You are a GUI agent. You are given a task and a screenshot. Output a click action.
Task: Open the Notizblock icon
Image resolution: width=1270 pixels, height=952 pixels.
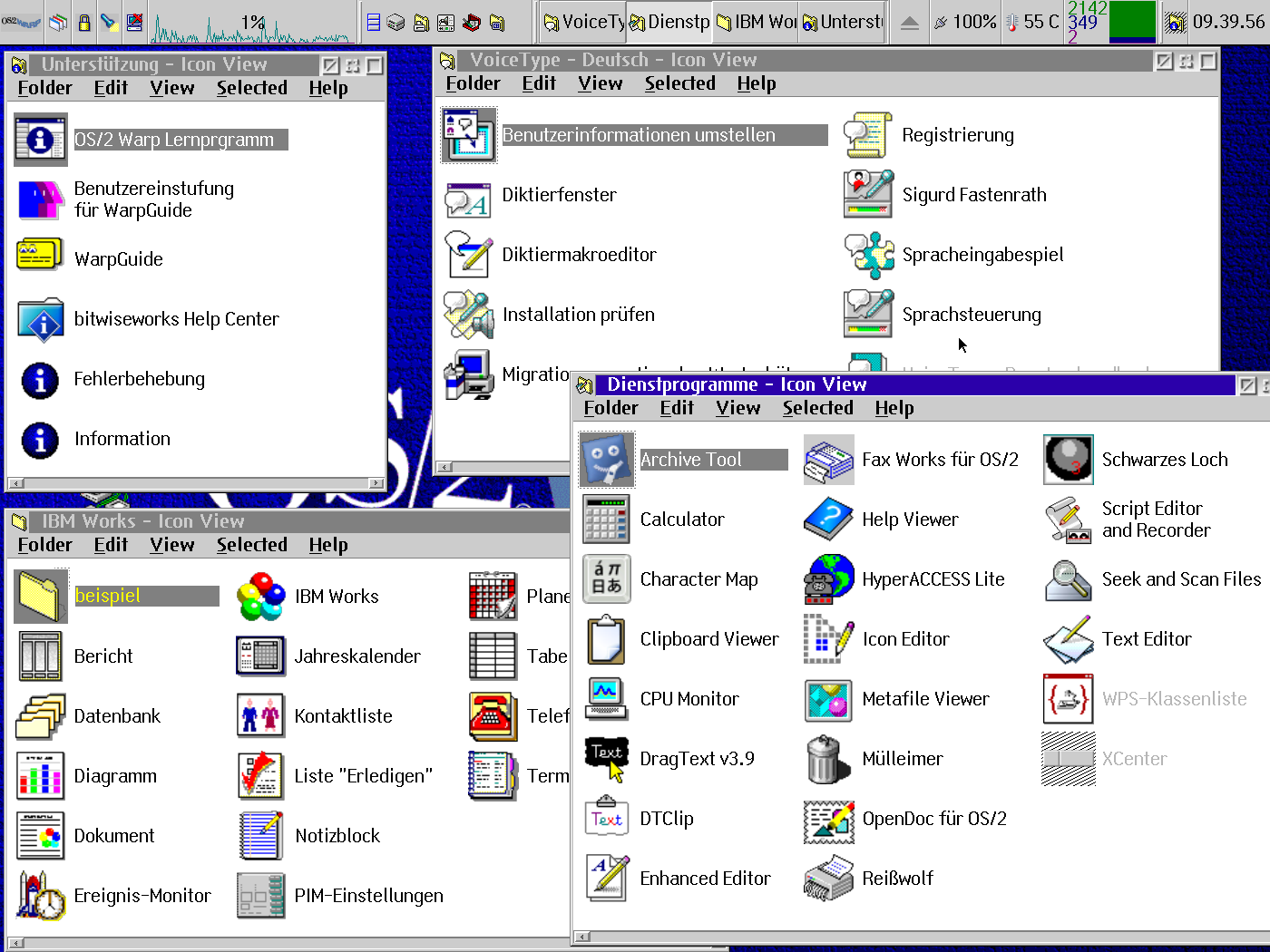click(x=261, y=836)
